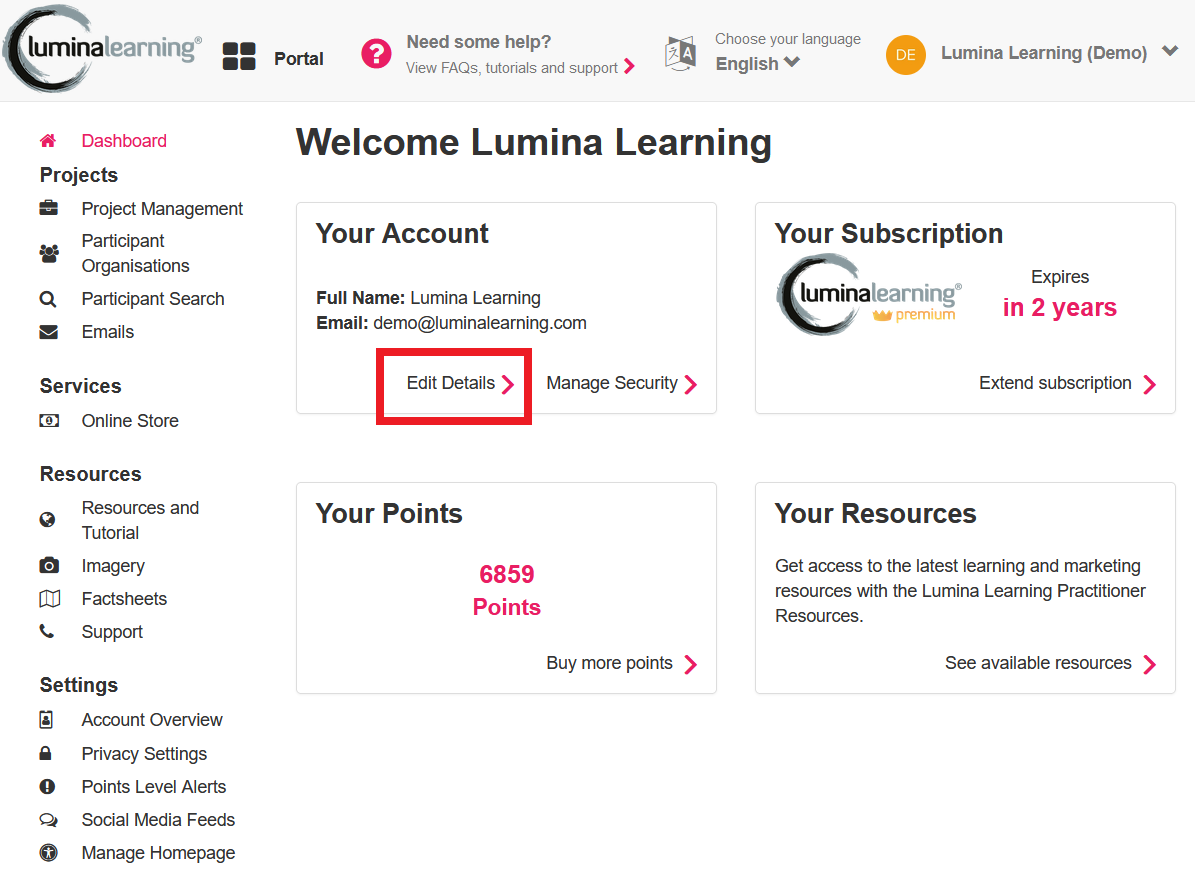The width and height of the screenshot is (1195, 878).
Task: Click Extend subscription link
Action: pyautogui.click(x=1067, y=383)
